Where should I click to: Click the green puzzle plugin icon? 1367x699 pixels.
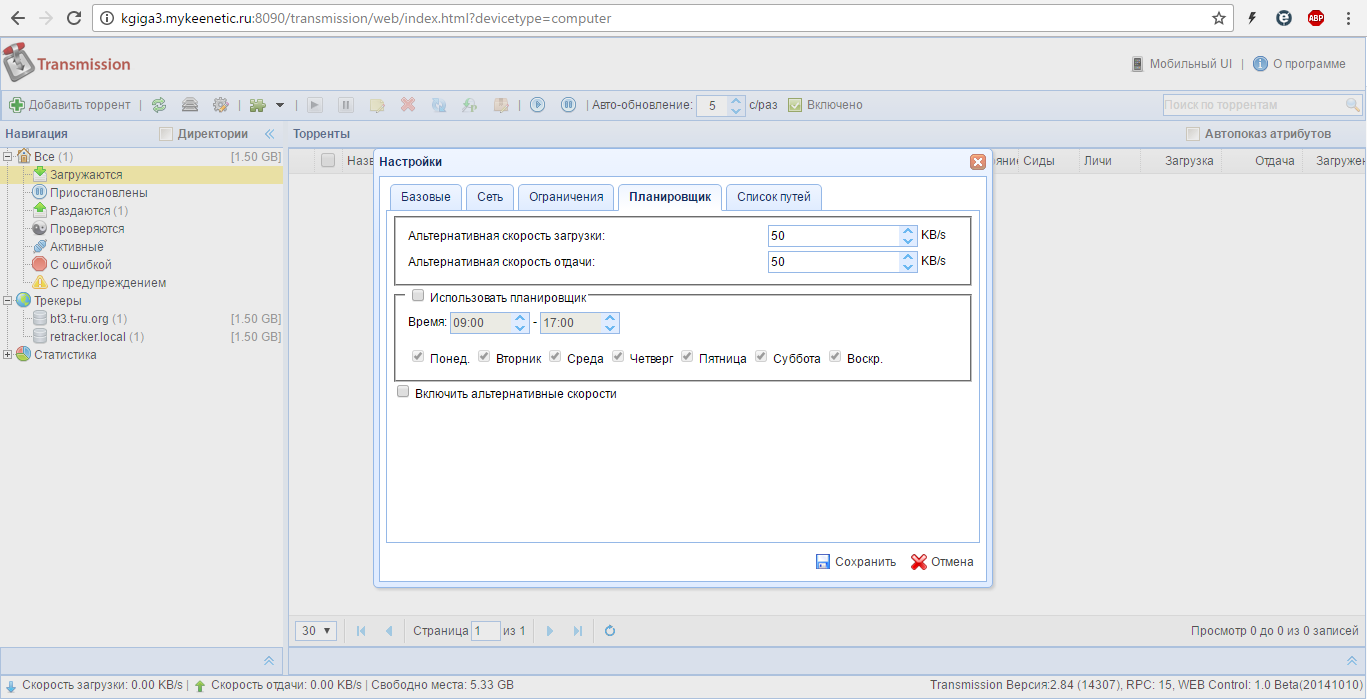tap(258, 105)
